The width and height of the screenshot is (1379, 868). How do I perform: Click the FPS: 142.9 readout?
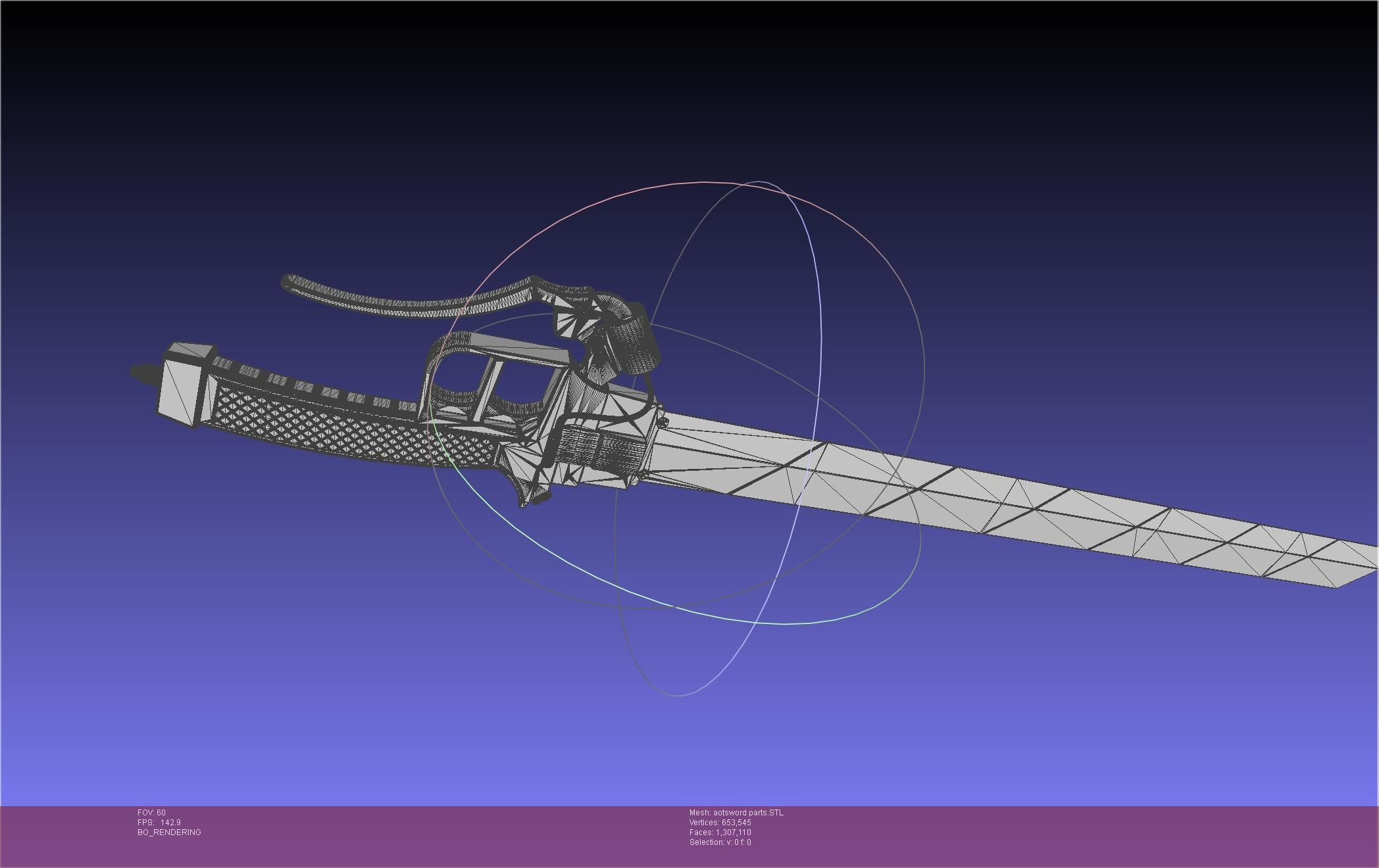[159, 823]
